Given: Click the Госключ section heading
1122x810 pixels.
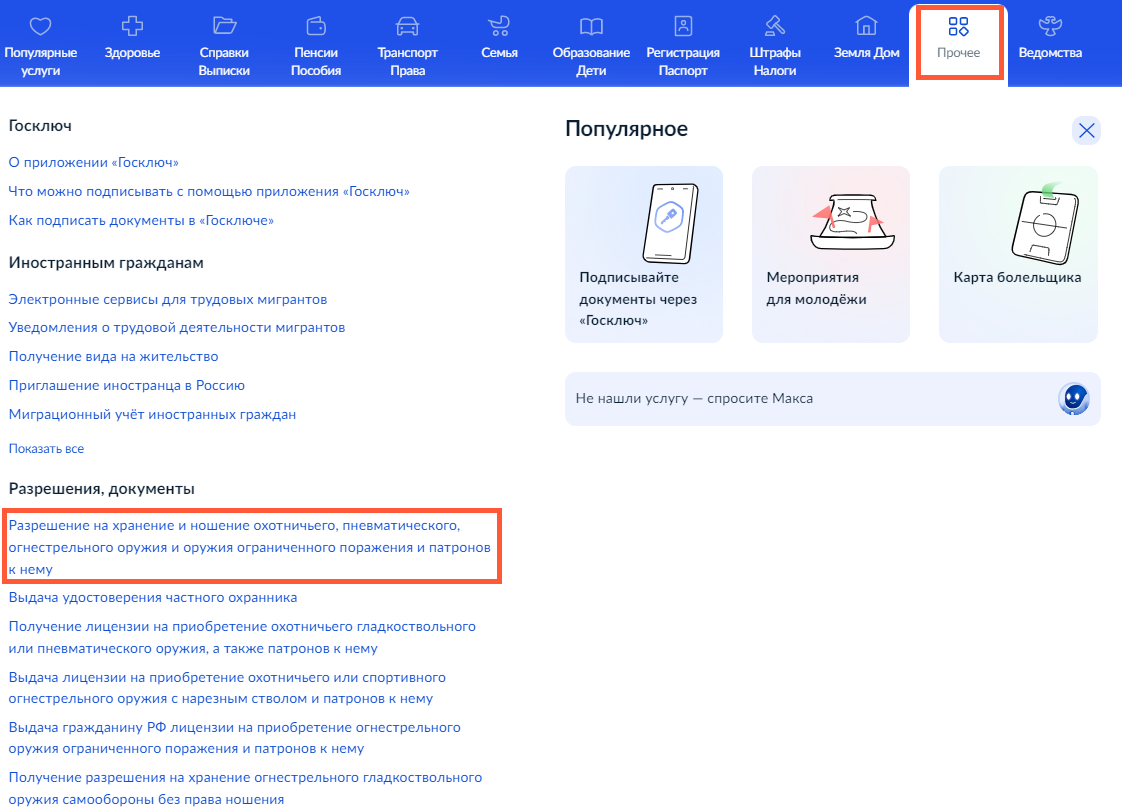Looking at the screenshot, I should click(x=40, y=126).
